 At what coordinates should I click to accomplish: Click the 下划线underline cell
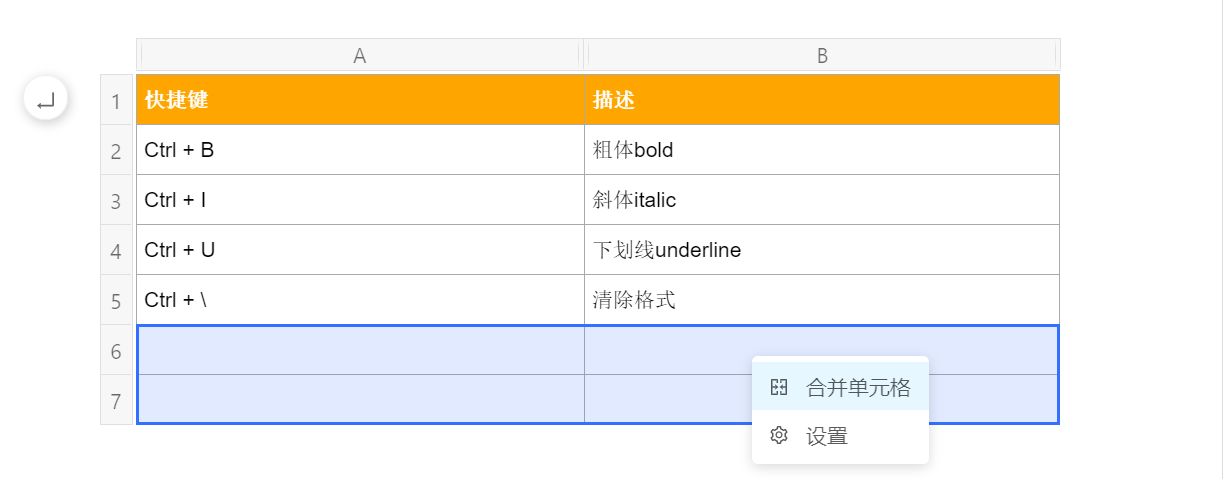coord(822,250)
